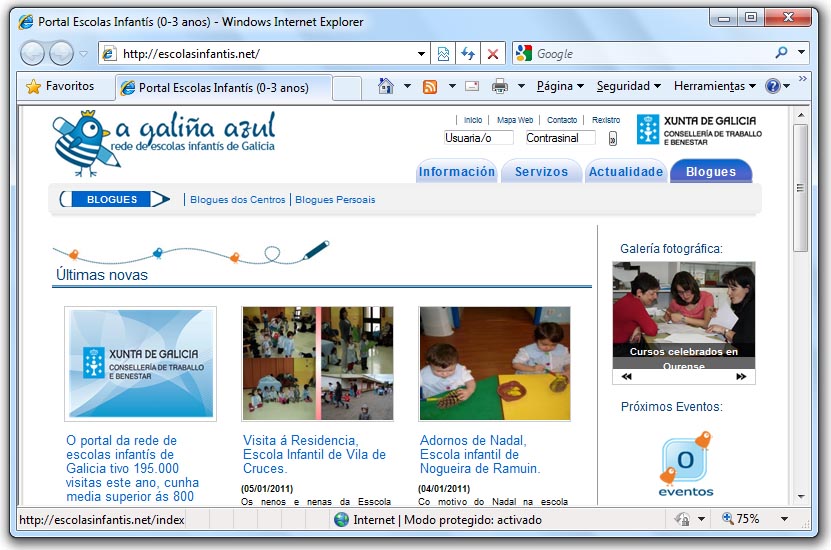
Task: Click the Xunta de Galicia header logo
Action: click(699, 130)
